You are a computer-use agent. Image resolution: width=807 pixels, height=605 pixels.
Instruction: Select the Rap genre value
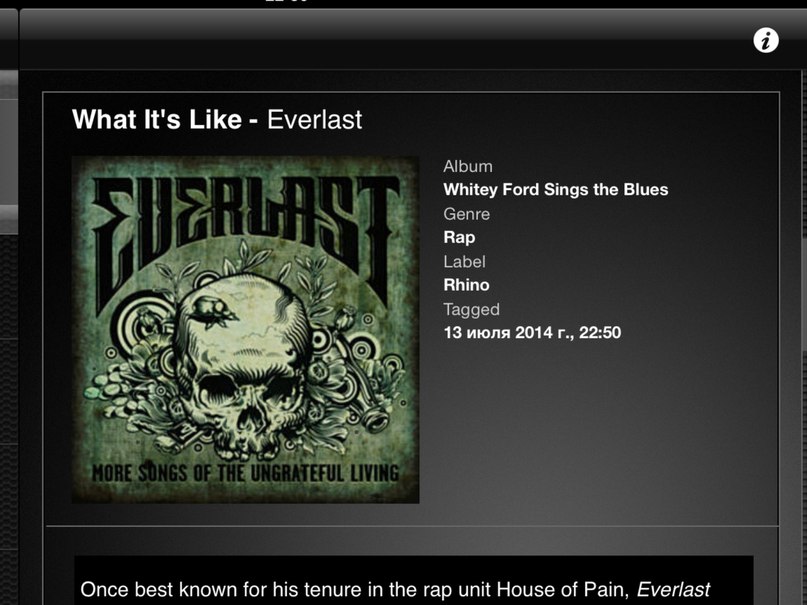tap(459, 237)
